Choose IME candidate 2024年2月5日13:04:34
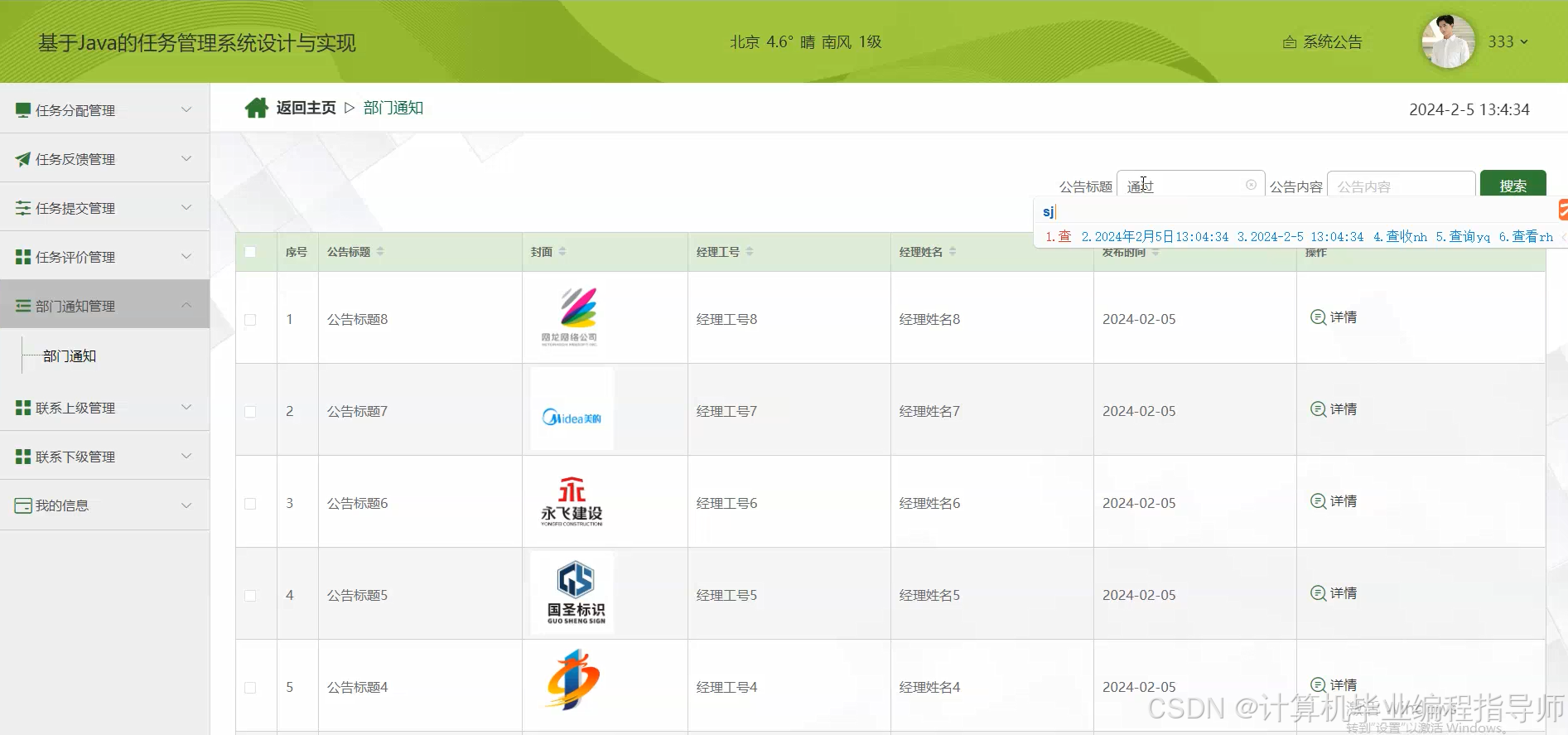Image resolution: width=1568 pixels, height=735 pixels. pos(1155,237)
